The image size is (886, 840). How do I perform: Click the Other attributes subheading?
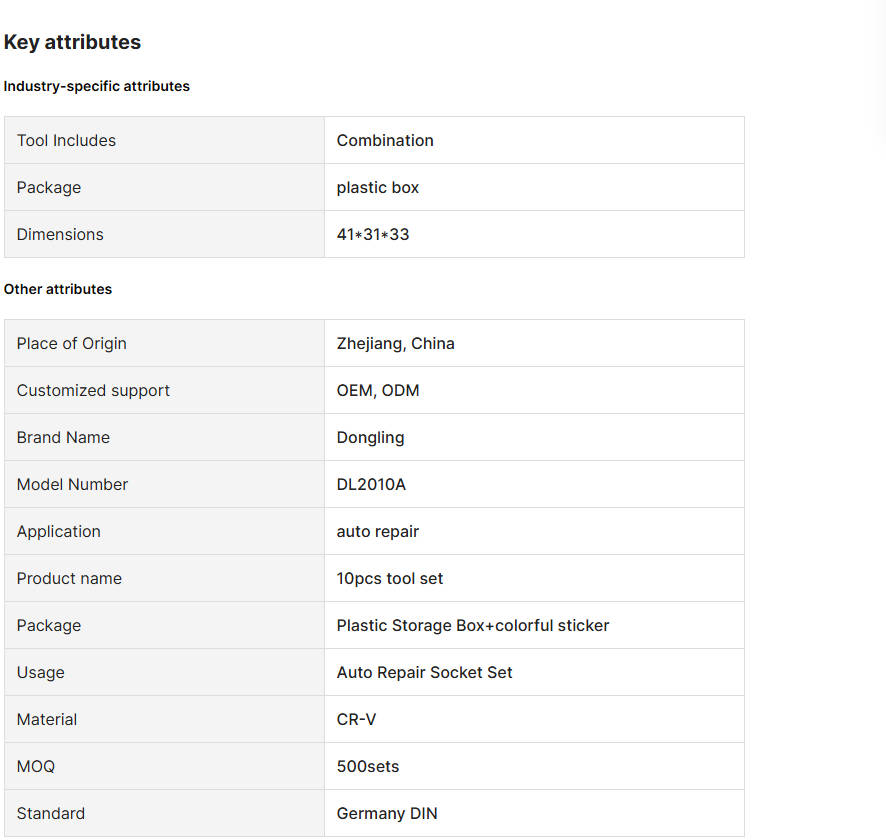(58, 289)
